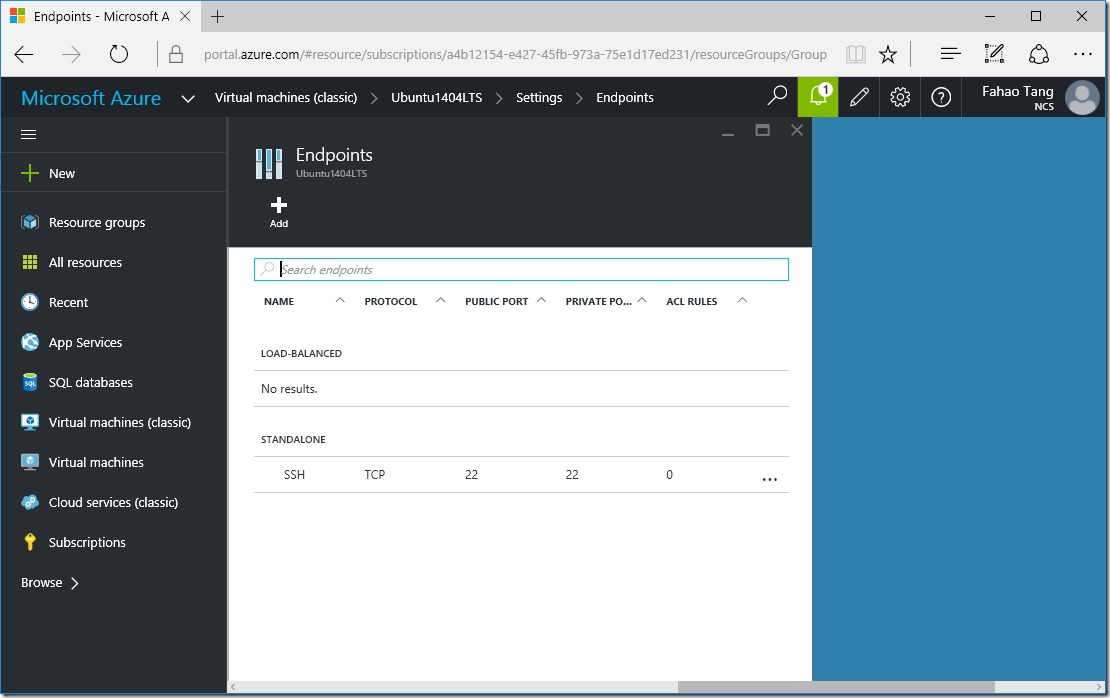Open SQL databases in sidebar
This screenshot has width=1110, height=698.
tap(91, 382)
